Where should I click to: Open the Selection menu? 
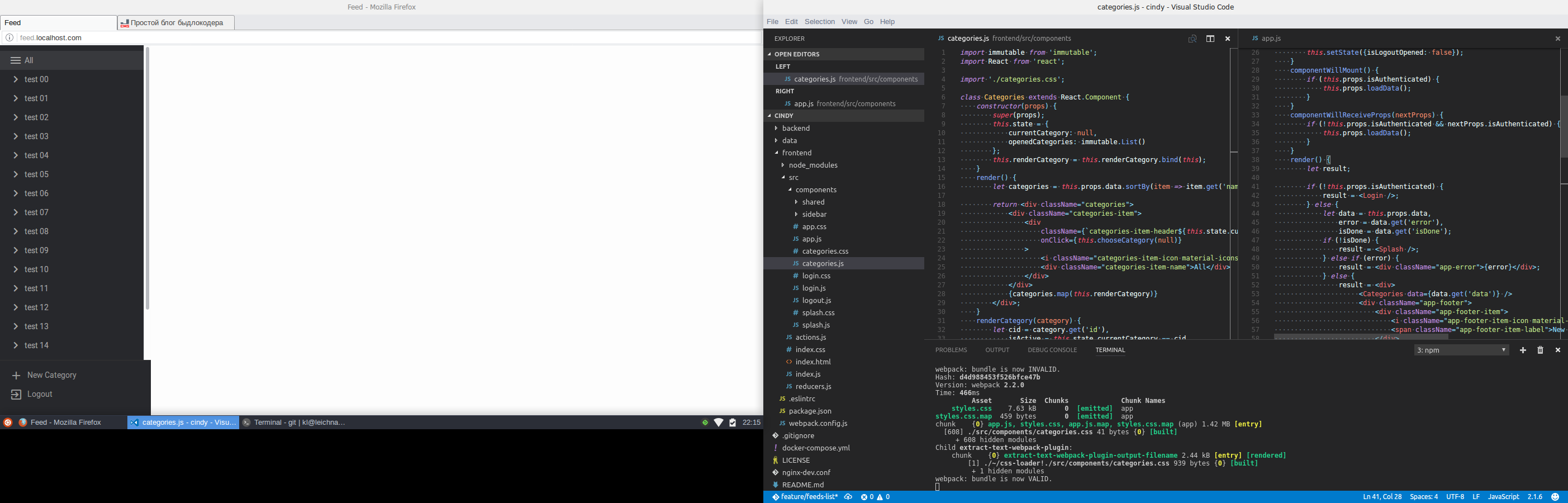pyautogui.click(x=819, y=22)
